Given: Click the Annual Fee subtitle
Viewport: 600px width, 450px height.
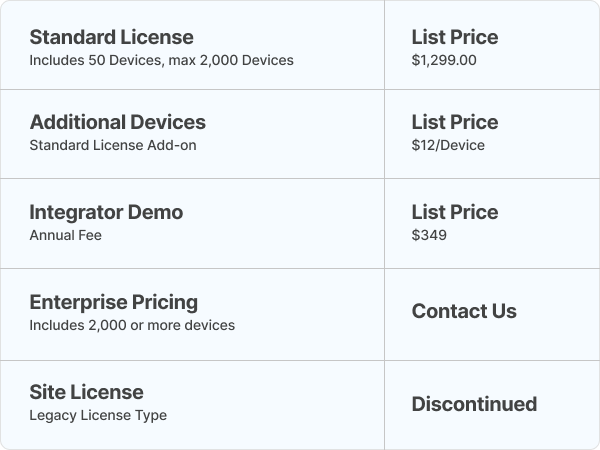Looking at the screenshot, I should coord(65,235).
